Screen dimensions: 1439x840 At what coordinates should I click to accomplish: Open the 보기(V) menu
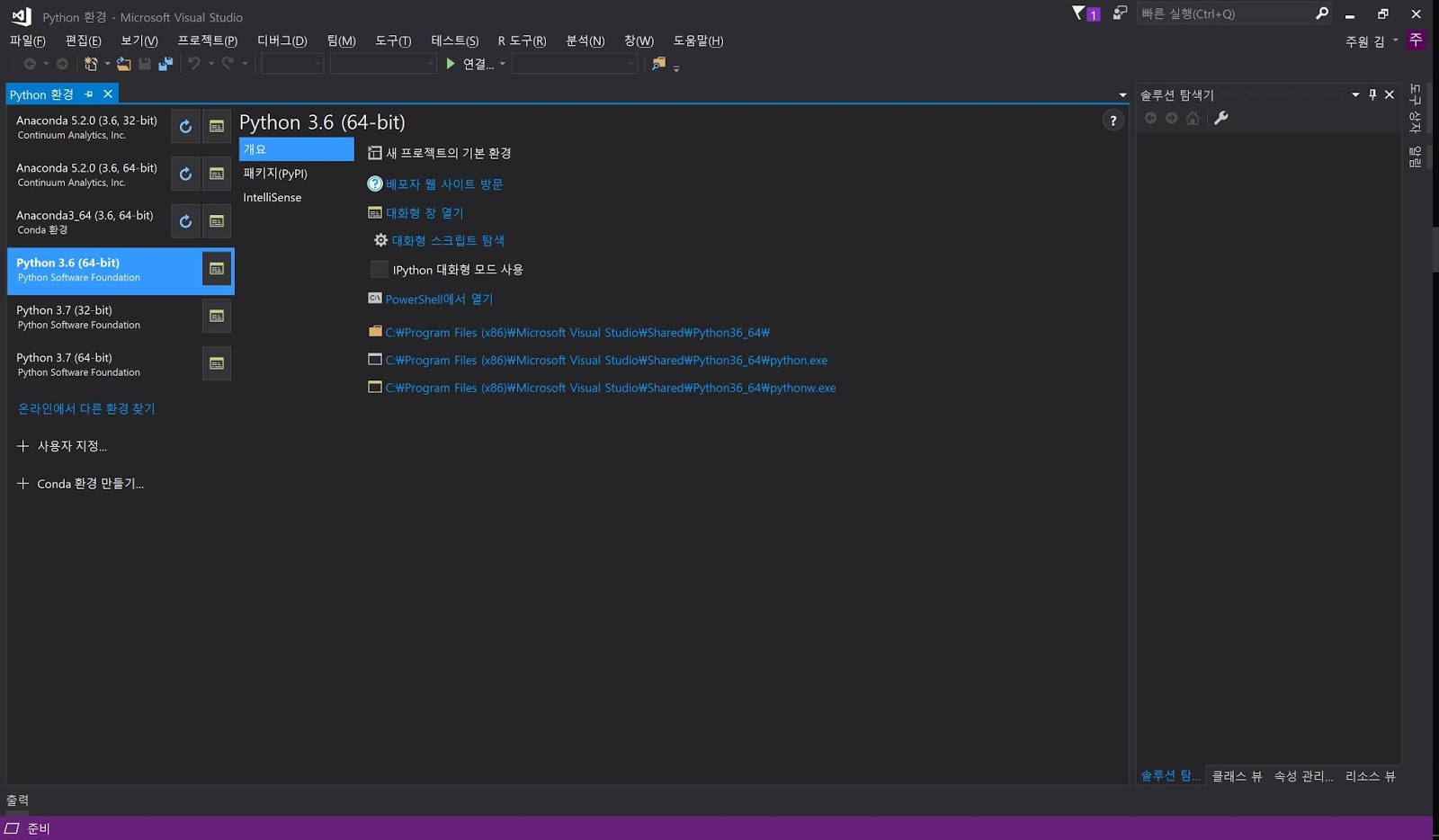click(139, 40)
